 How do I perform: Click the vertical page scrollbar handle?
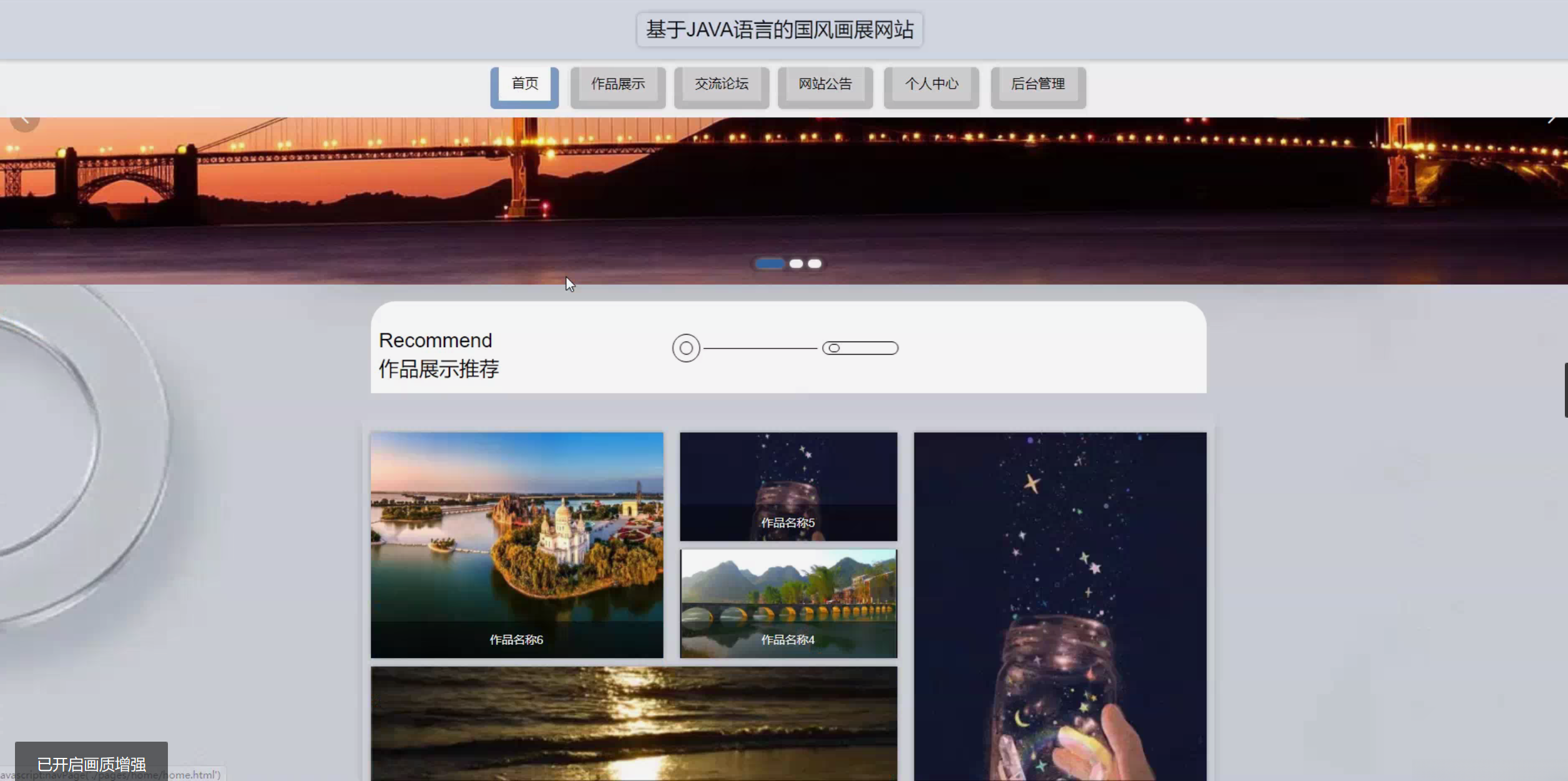tap(1566, 390)
